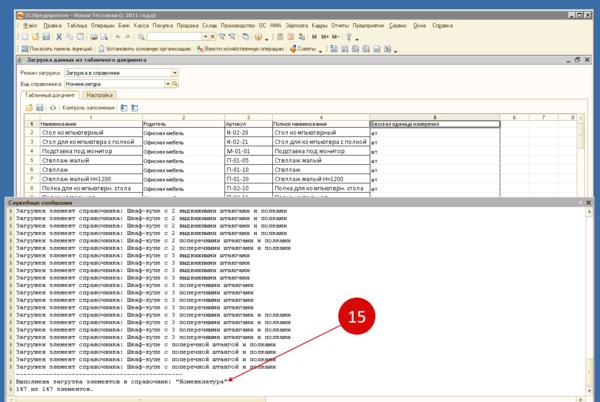Click Показать панель функций button
The width and height of the screenshot is (600, 402).
click(x=57, y=49)
